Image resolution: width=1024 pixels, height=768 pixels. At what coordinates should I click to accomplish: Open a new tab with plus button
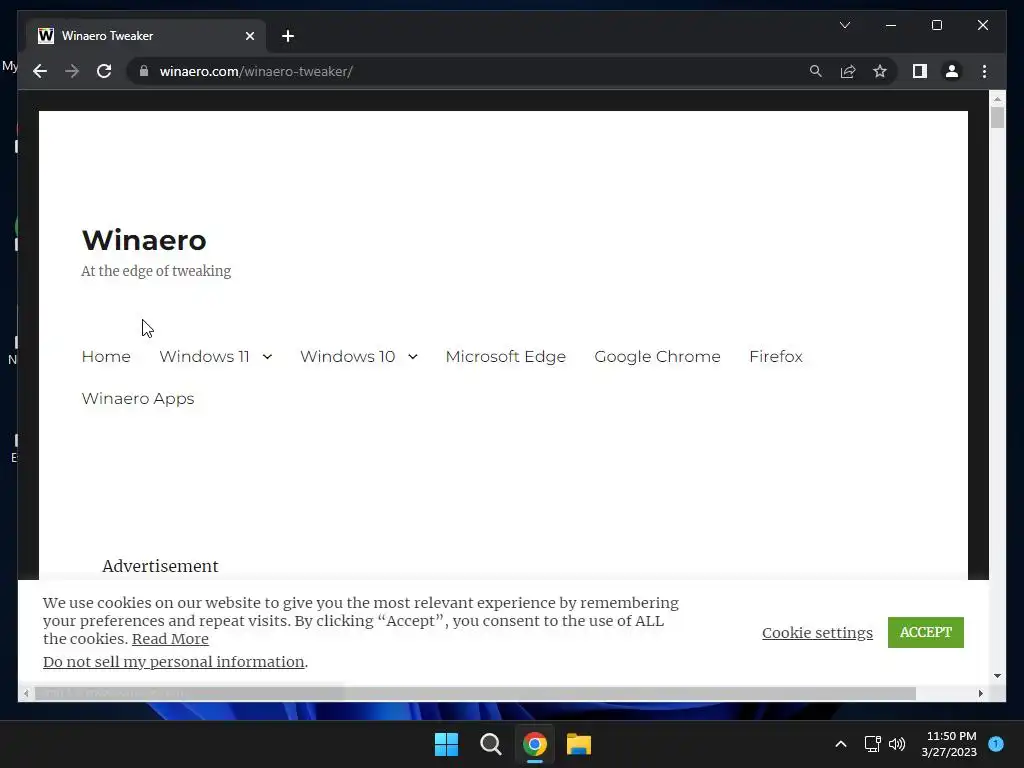[288, 36]
